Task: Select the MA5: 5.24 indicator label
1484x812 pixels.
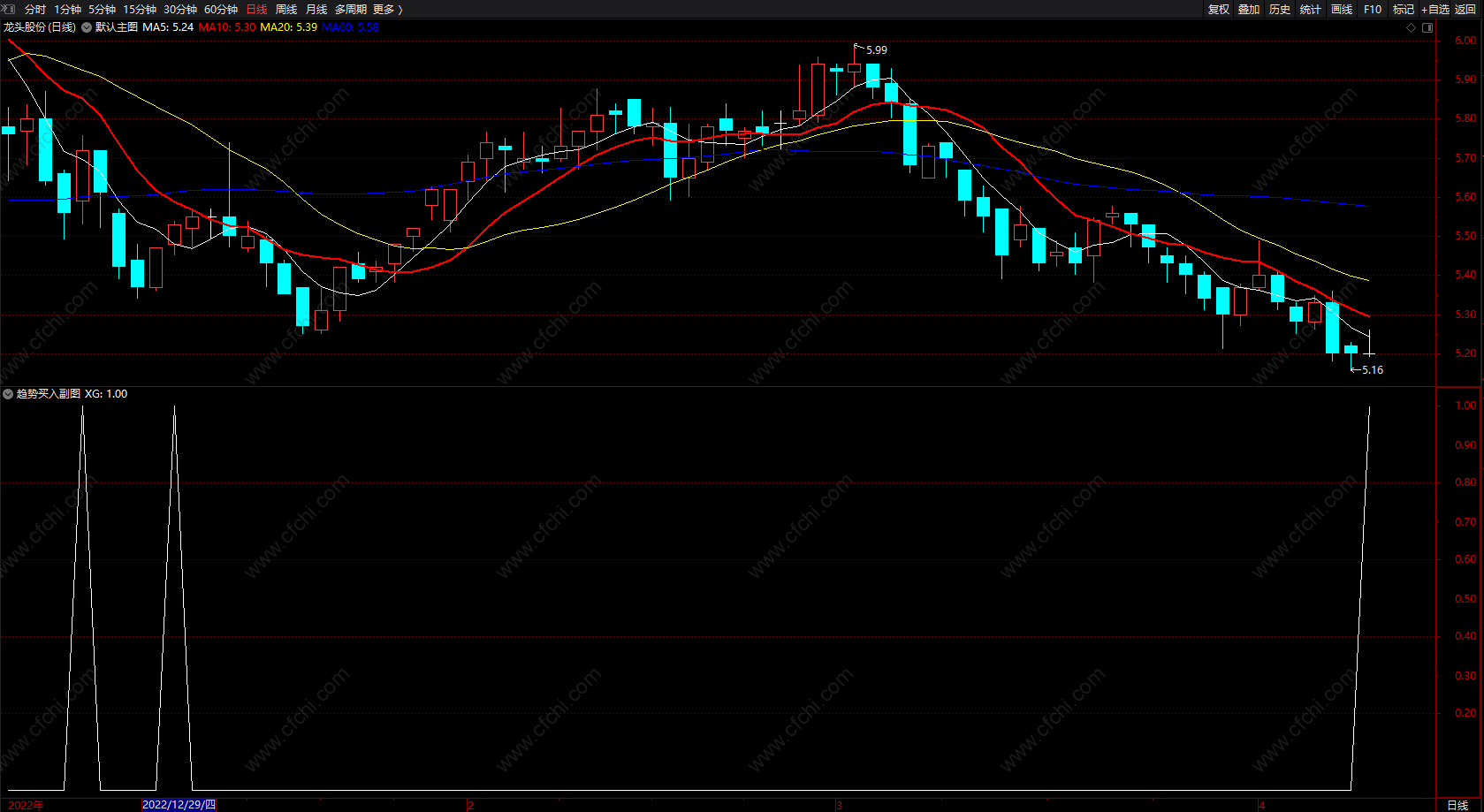Action: [x=168, y=27]
